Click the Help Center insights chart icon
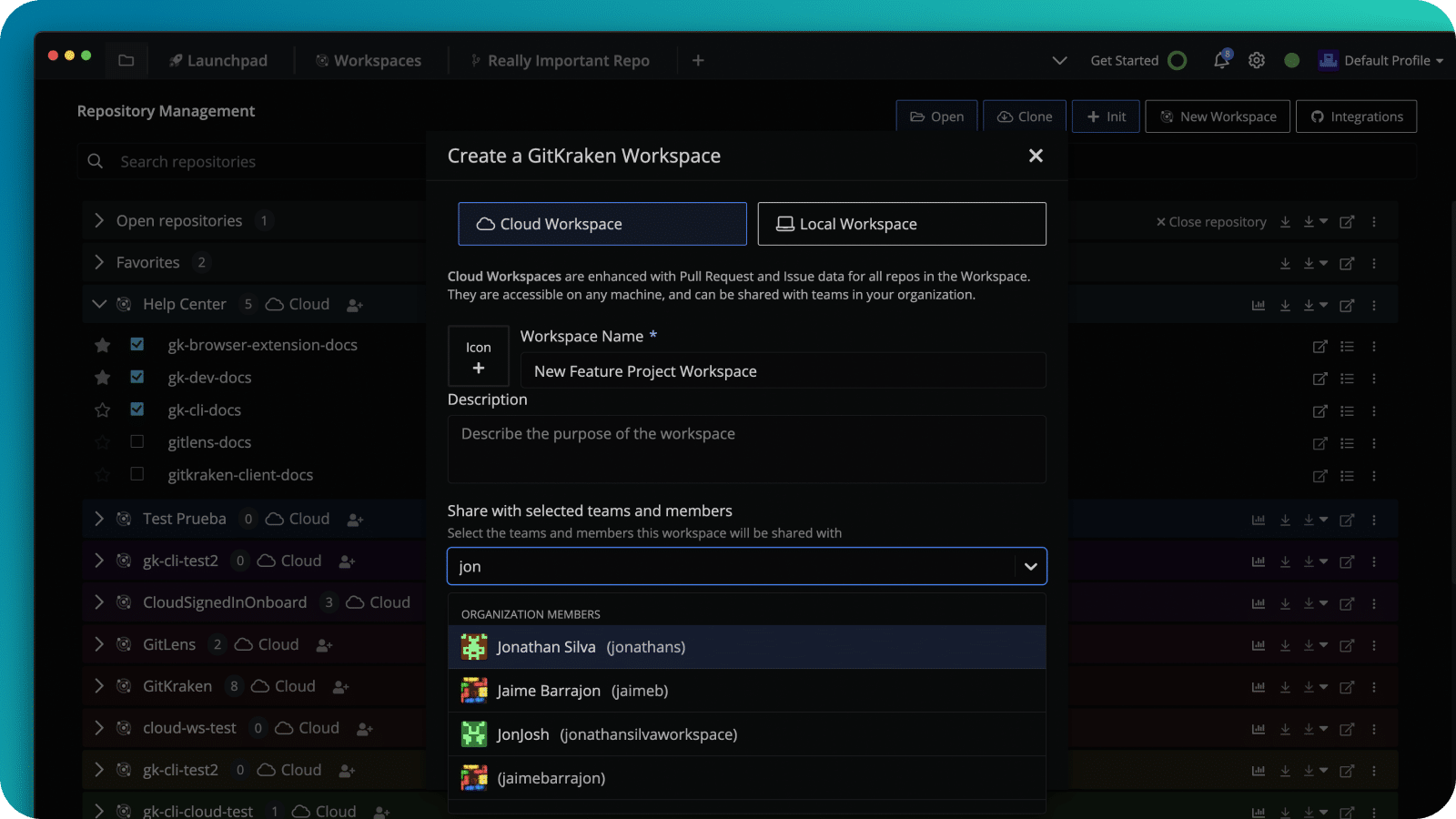This screenshot has width=1456, height=819. point(1259,305)
